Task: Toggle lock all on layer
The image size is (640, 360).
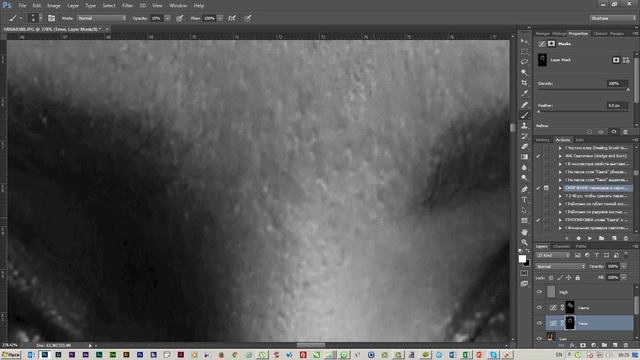Action: (578, 278)
